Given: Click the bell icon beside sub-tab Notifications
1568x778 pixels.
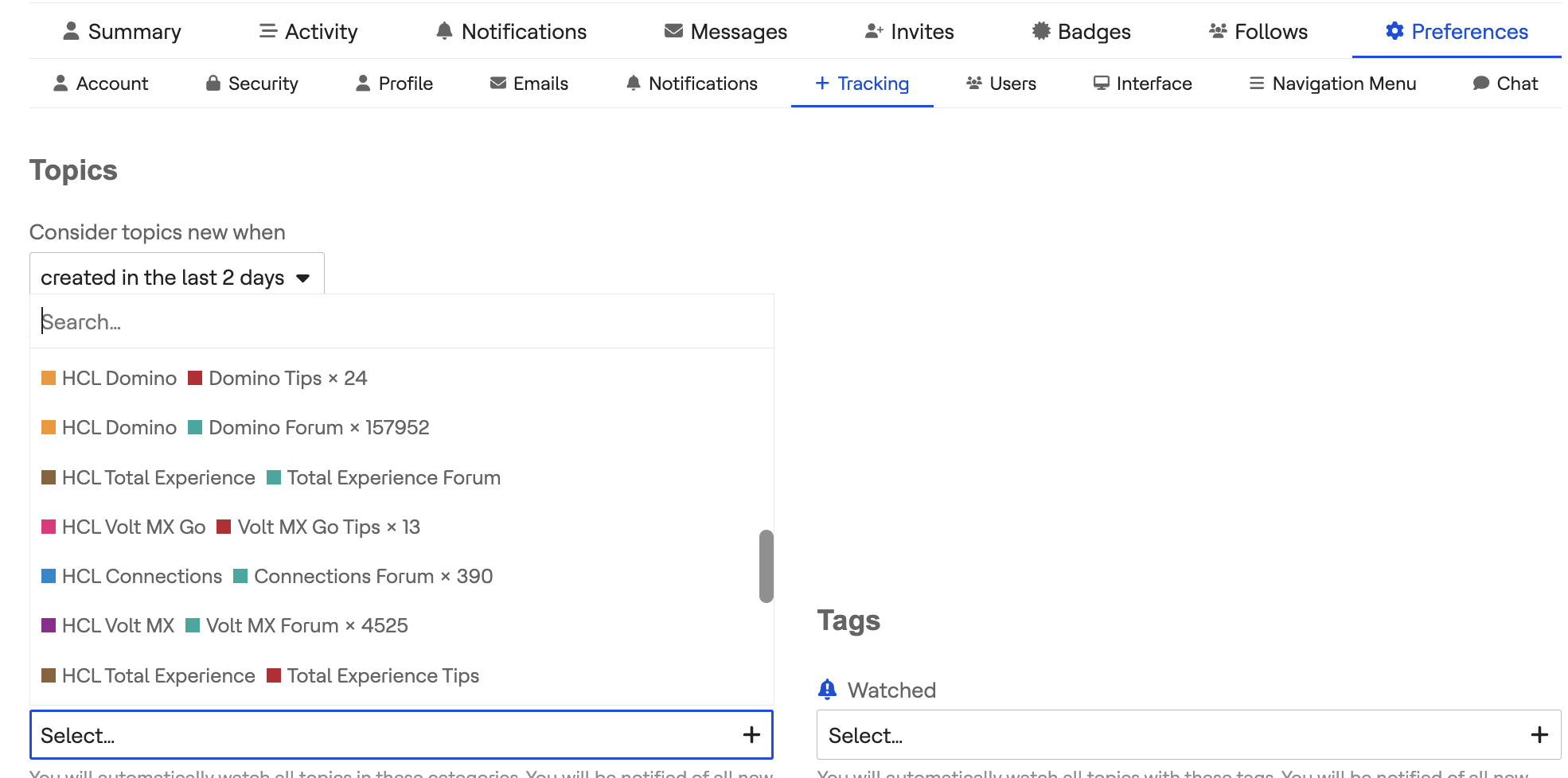Looking at the screenshot, I should pos(634,84).
